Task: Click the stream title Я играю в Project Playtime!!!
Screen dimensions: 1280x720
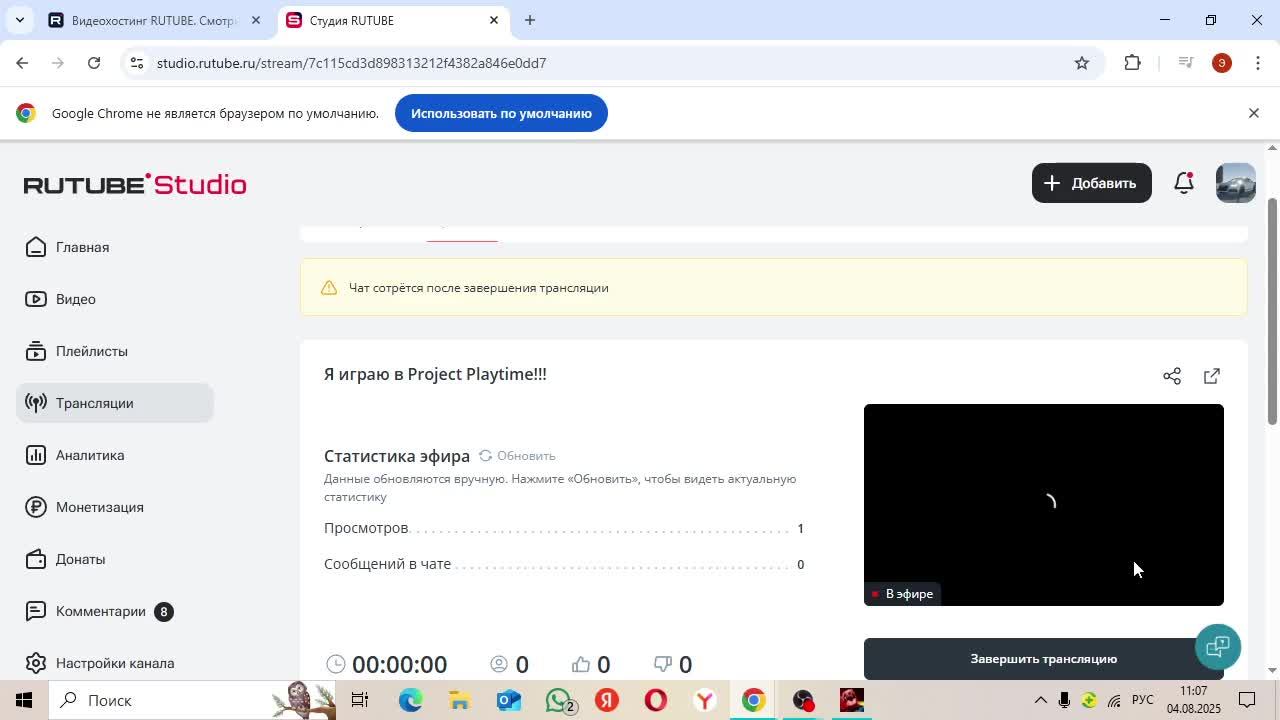Action: pos(435,374)
